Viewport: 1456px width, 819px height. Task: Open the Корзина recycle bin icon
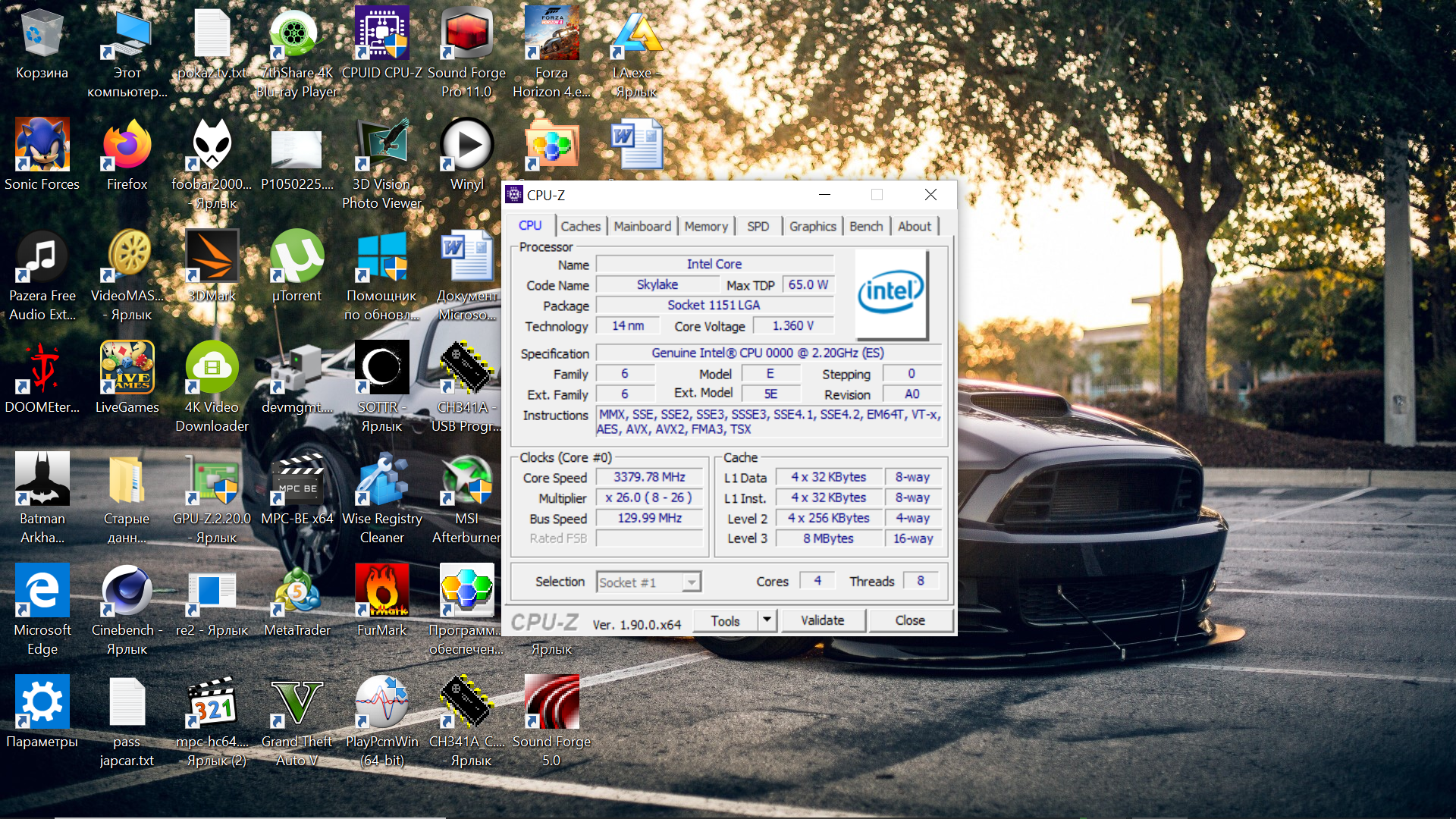click(42, 36)
